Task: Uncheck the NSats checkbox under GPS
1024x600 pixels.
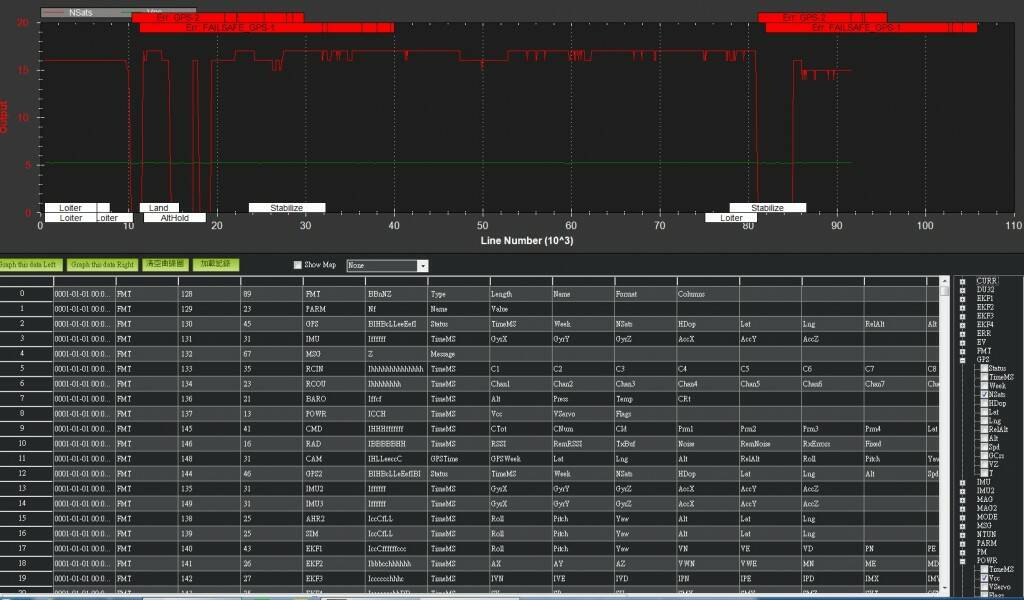Action: [x=984, y=394]
